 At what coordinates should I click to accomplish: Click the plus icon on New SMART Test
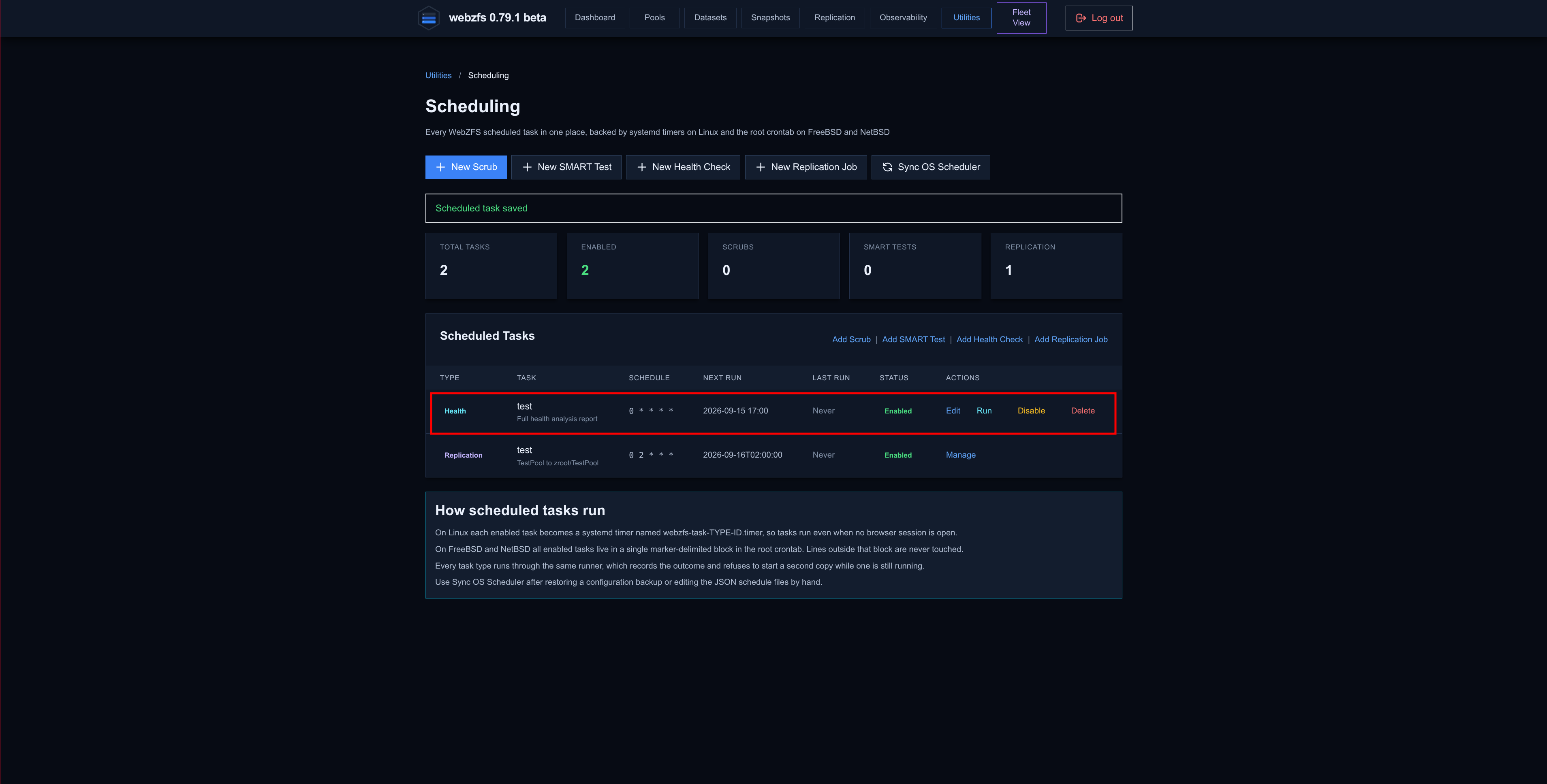click(527, 167)
